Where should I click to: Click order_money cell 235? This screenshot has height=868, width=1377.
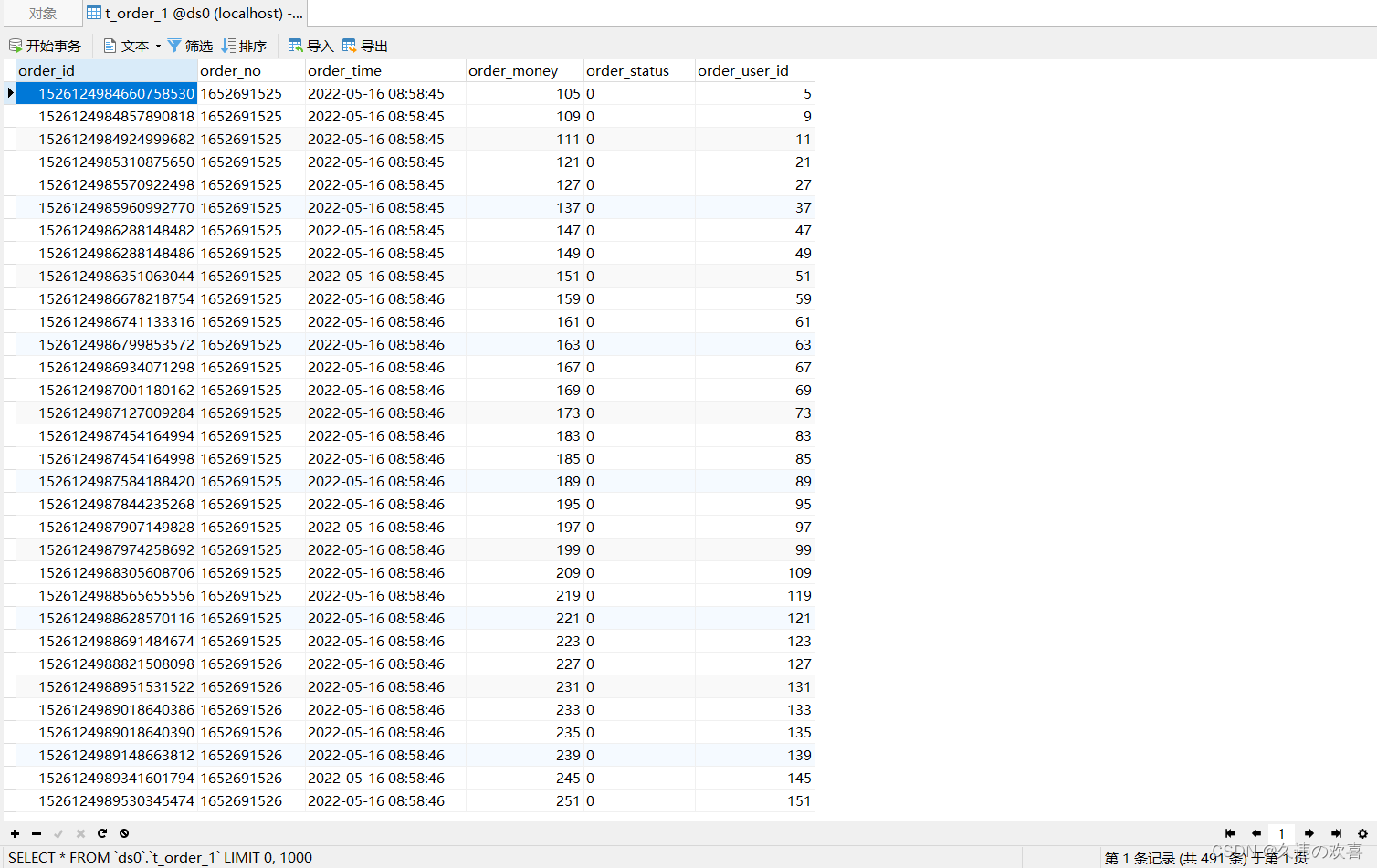[524, 732]
